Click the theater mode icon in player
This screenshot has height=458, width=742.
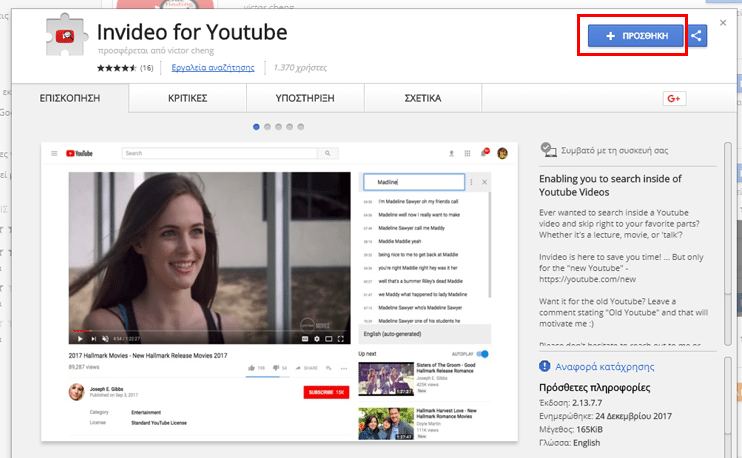[328, 339]
